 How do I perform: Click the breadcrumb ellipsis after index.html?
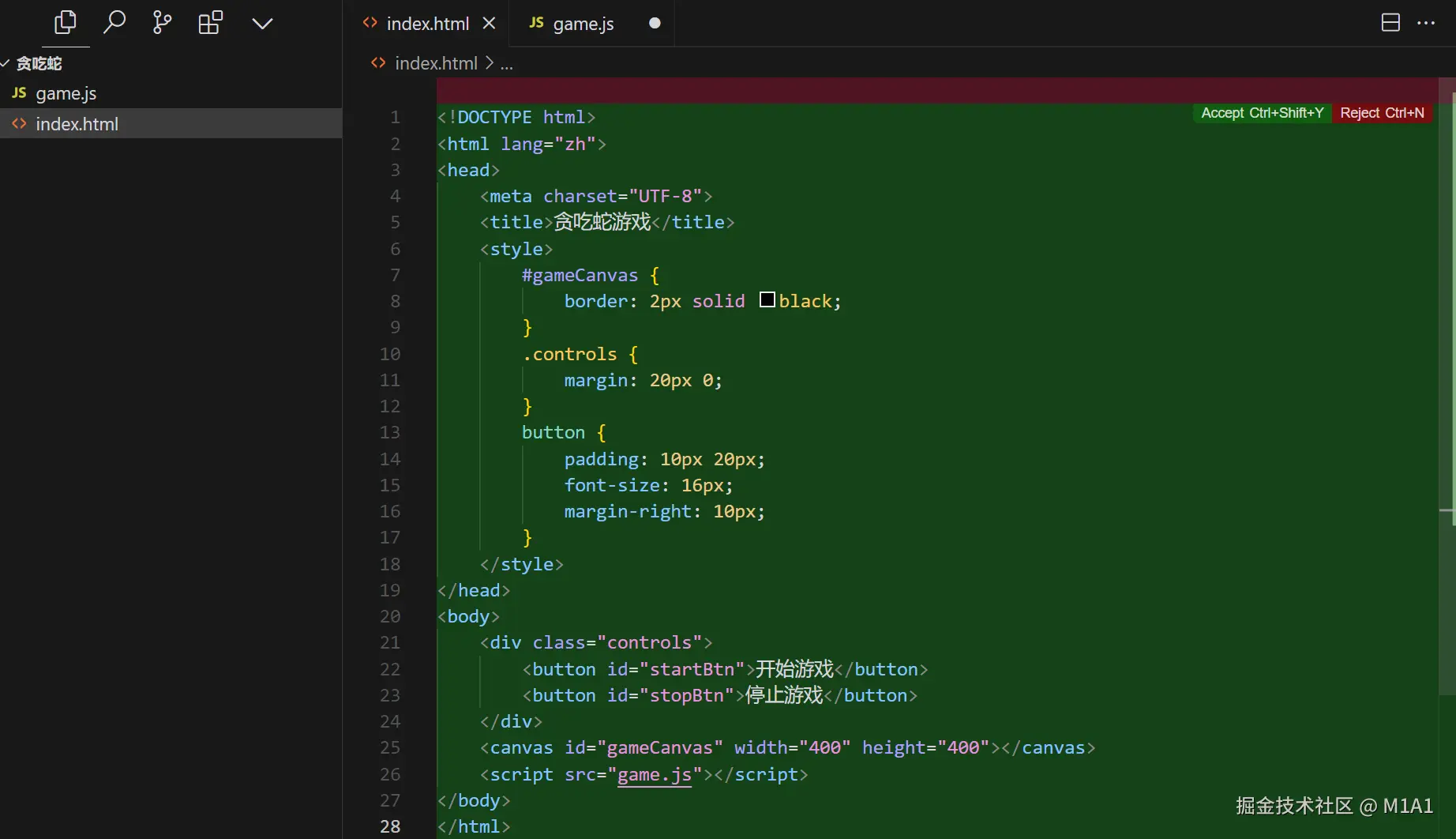507,64
